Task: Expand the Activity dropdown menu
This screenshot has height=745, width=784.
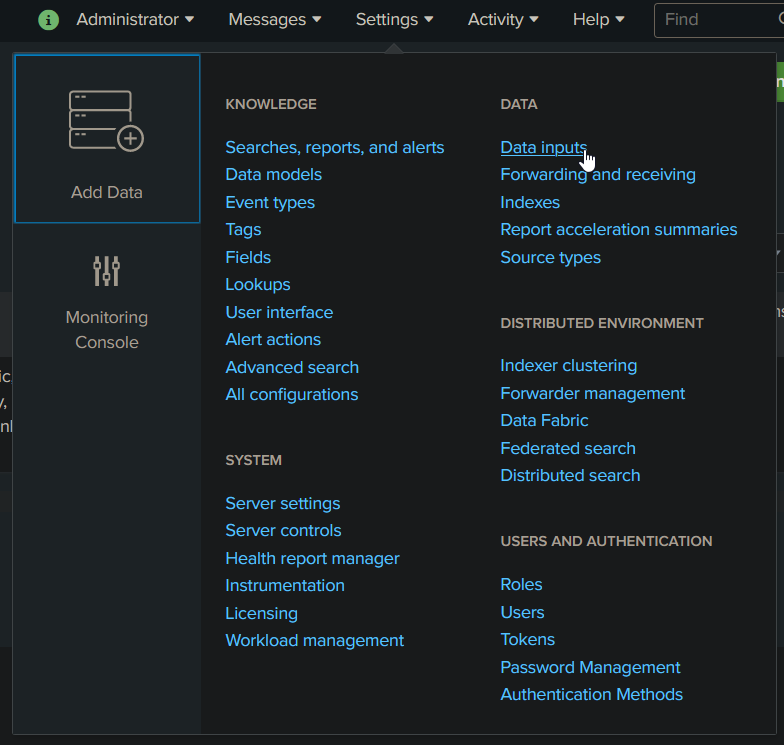Action: click(503, 20)
